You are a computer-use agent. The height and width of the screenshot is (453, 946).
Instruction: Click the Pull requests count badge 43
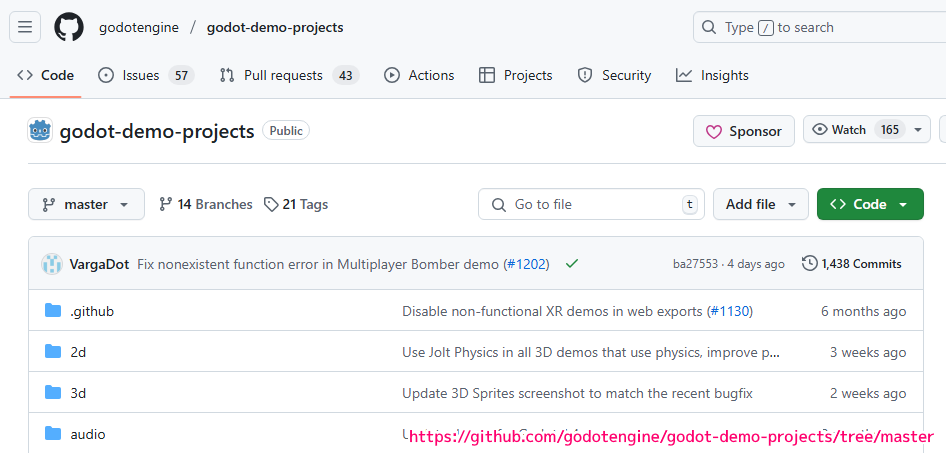click(x=346, y=75)
